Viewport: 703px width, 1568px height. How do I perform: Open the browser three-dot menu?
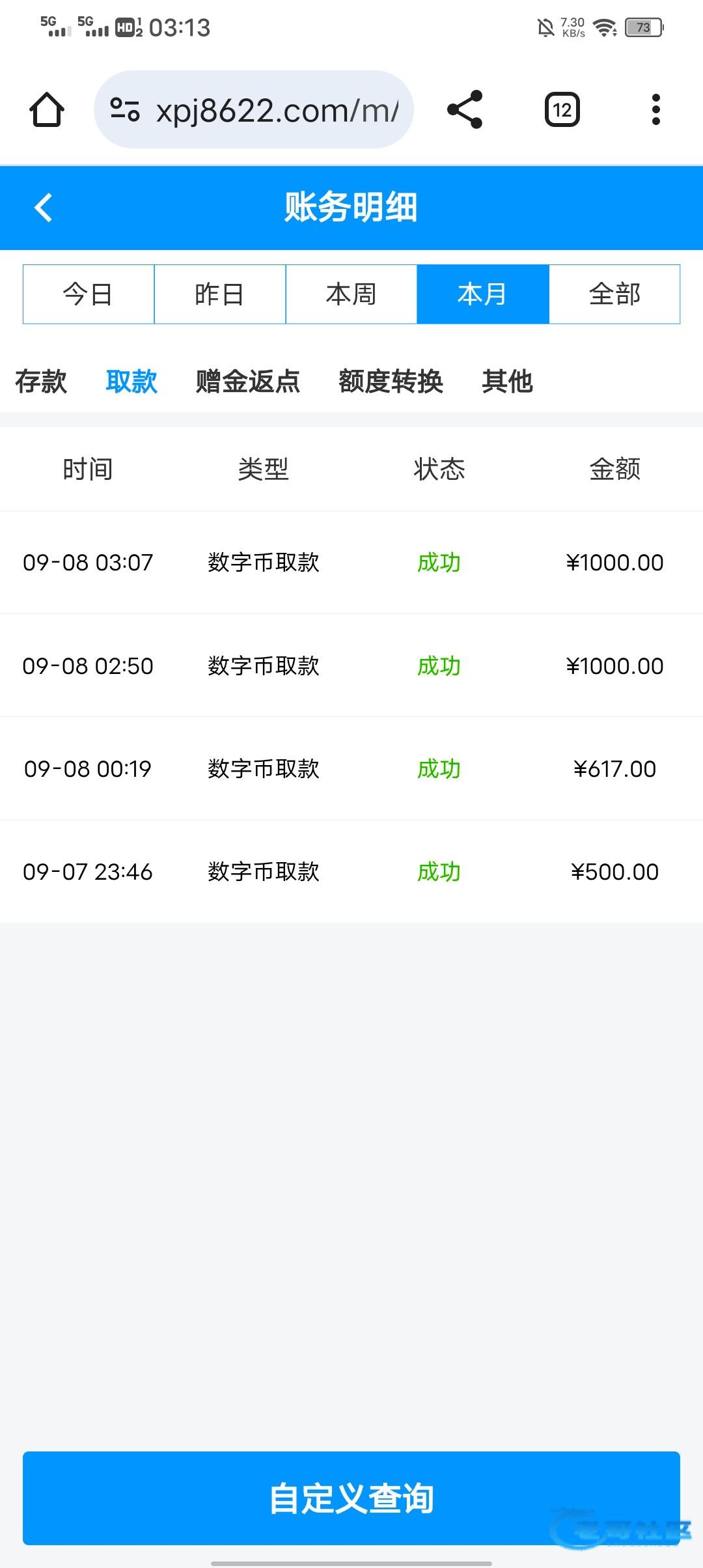(655, 109)
